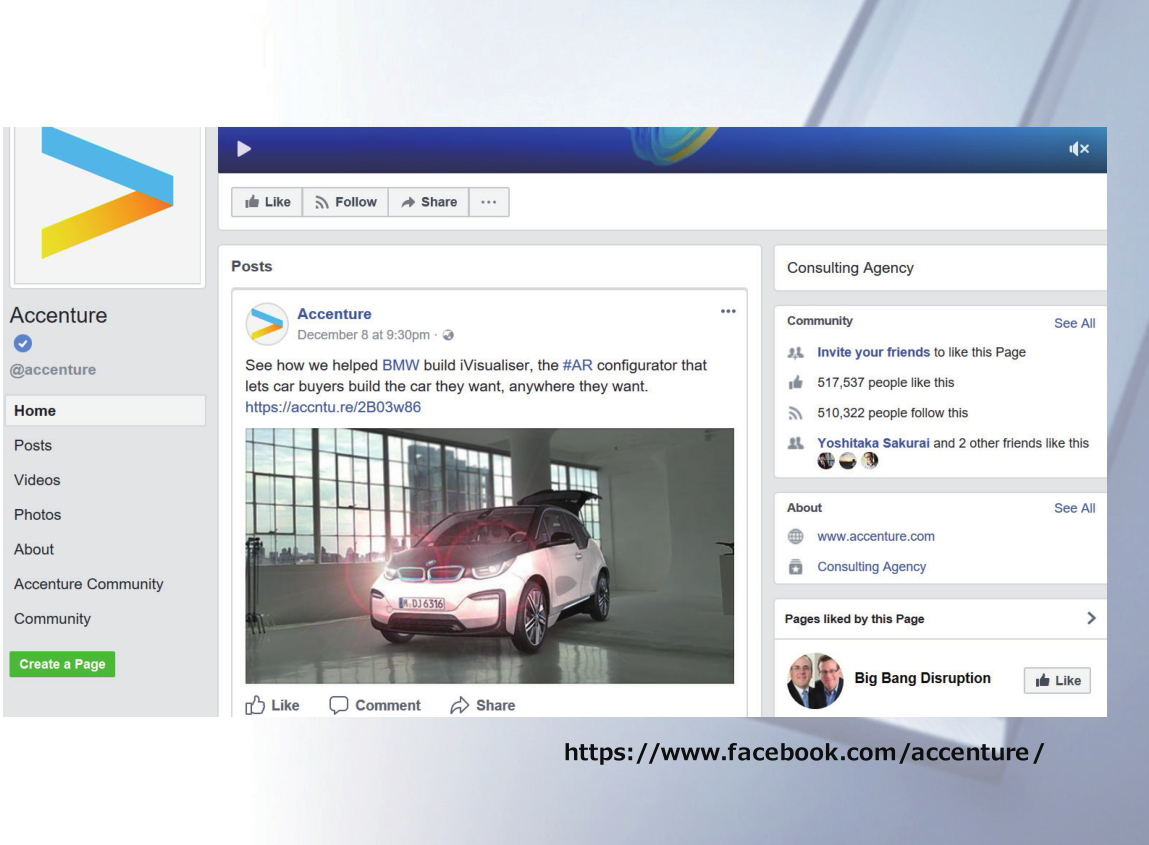This screenshot has height=845, width=1149.
Task: Open the page more options ellipsis button
Action: coord(489,202)
